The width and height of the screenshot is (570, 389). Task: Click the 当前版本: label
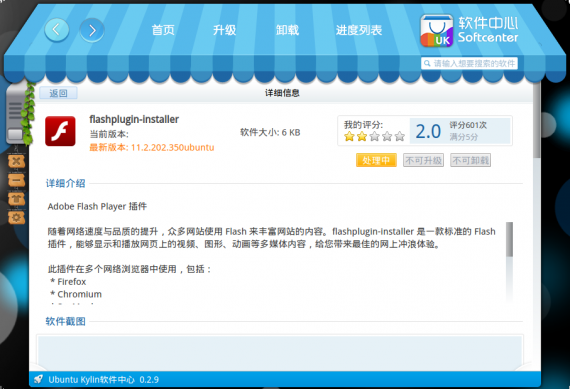pyautogui.click(x=109, y=134)
